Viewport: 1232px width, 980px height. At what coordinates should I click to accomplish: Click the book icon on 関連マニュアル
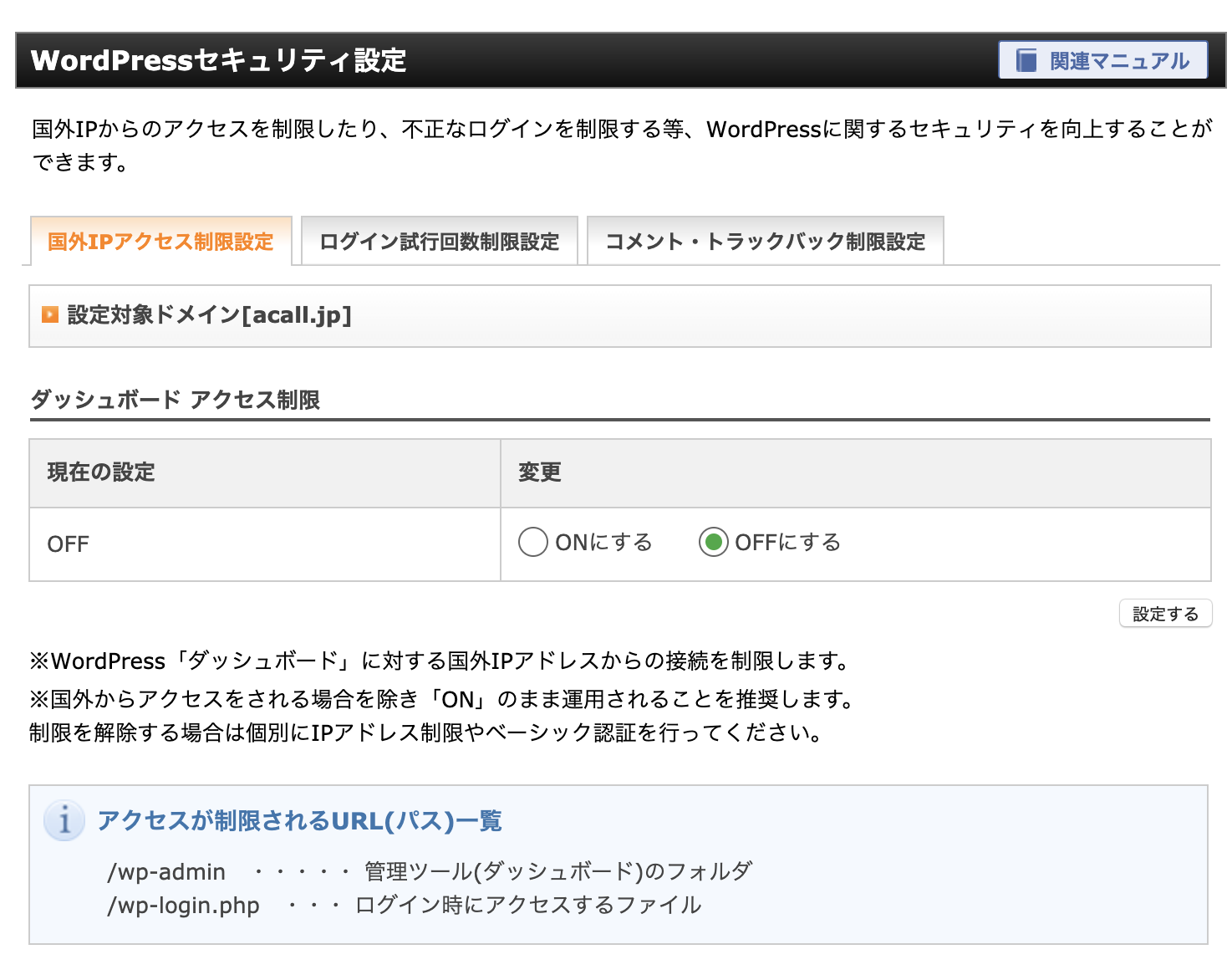1026,60
